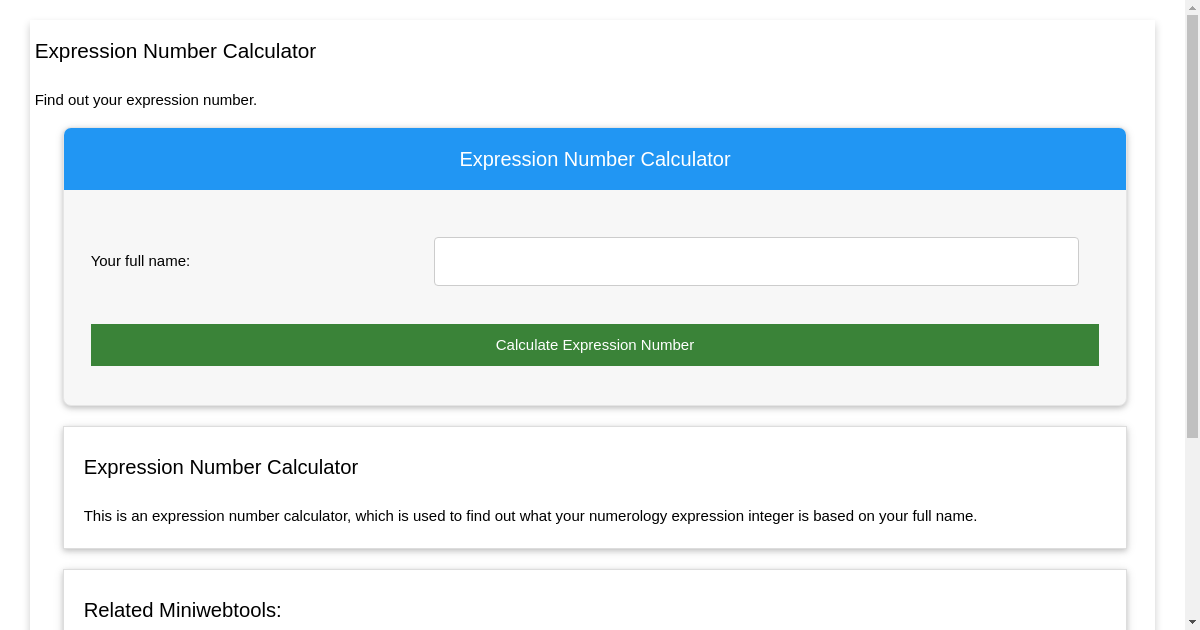Click the Expression Number Calculator section heading
Image resolution: width=1200 pixels, height=630 pixels.
[221, 467]
